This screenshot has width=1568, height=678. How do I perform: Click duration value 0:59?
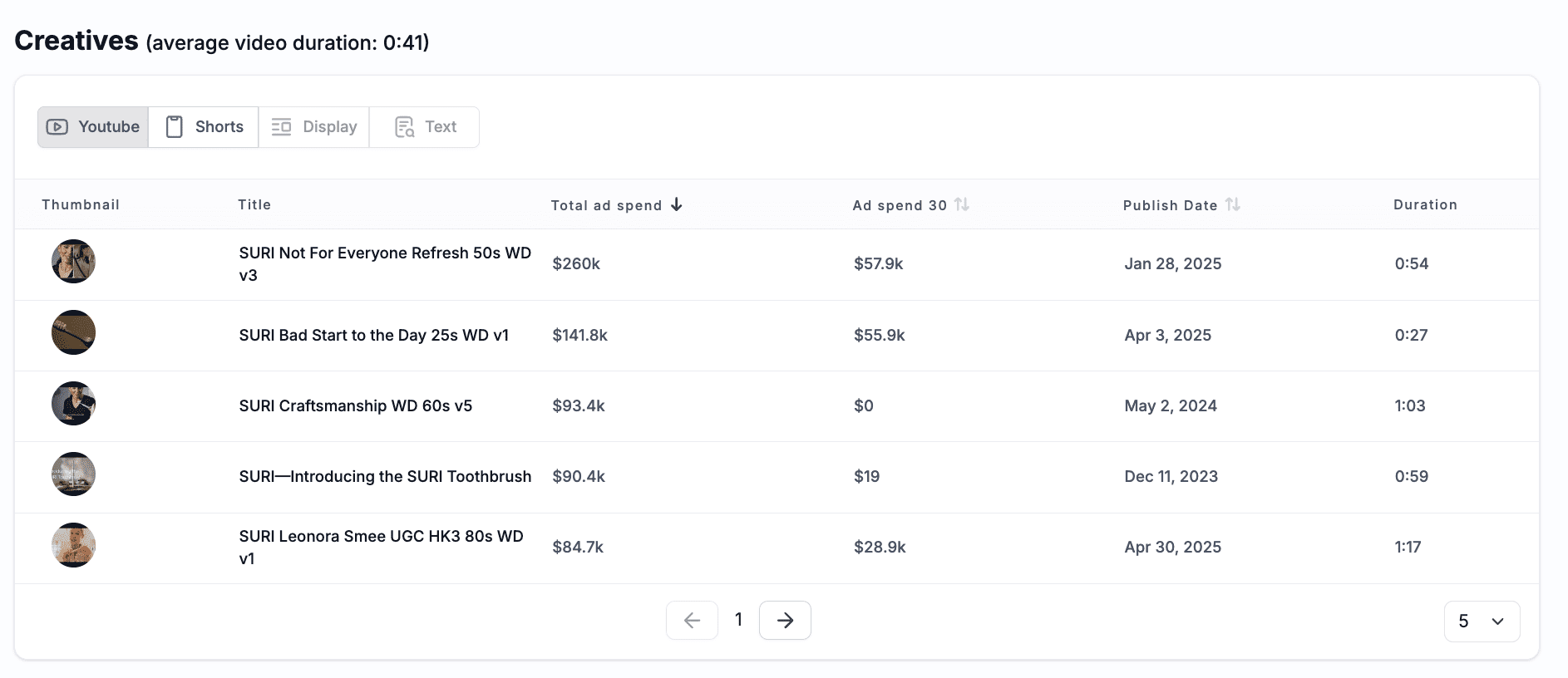(x=1412, y=476)
